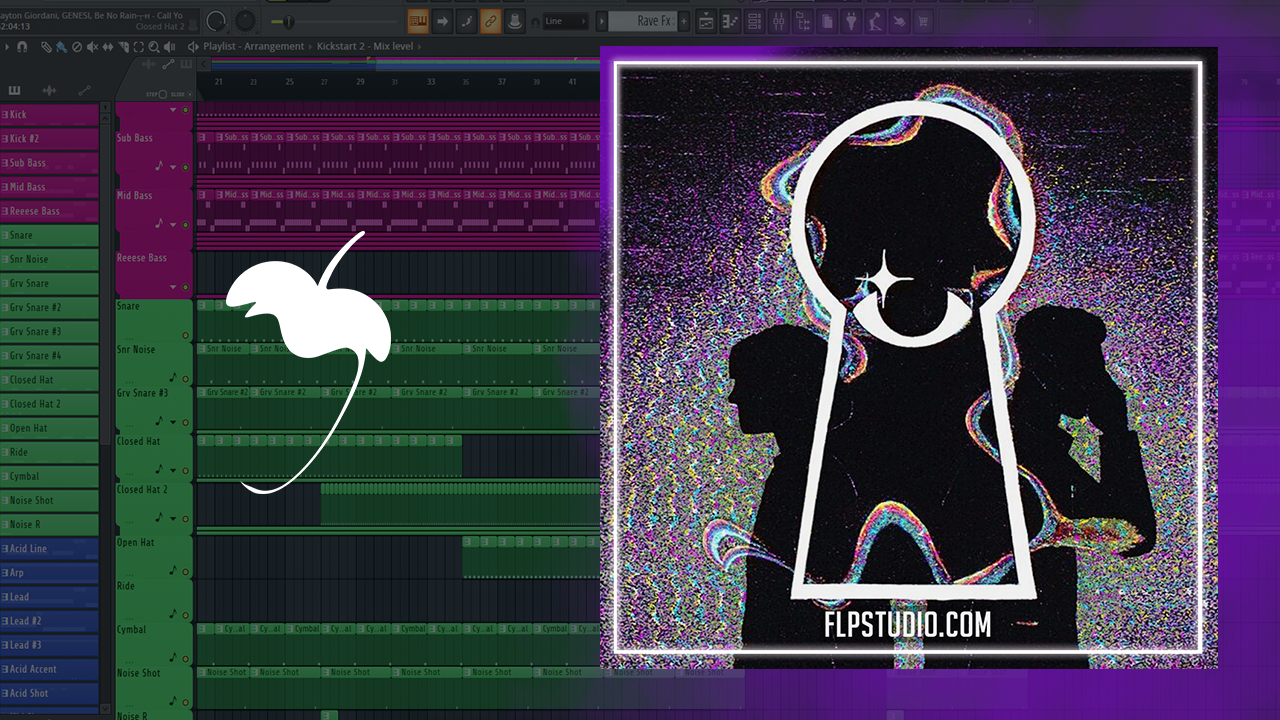Toggle the link-to-controller chain button
1280x720 pixels.
[x=490, y=21]
